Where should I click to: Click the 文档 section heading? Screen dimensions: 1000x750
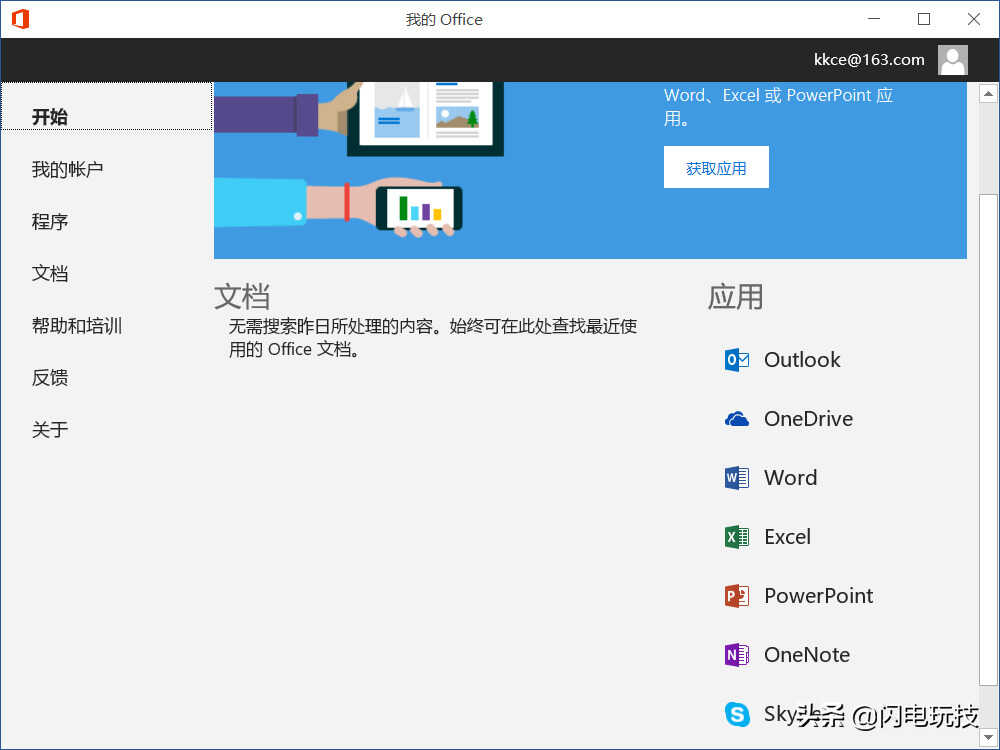pos(242,297)
